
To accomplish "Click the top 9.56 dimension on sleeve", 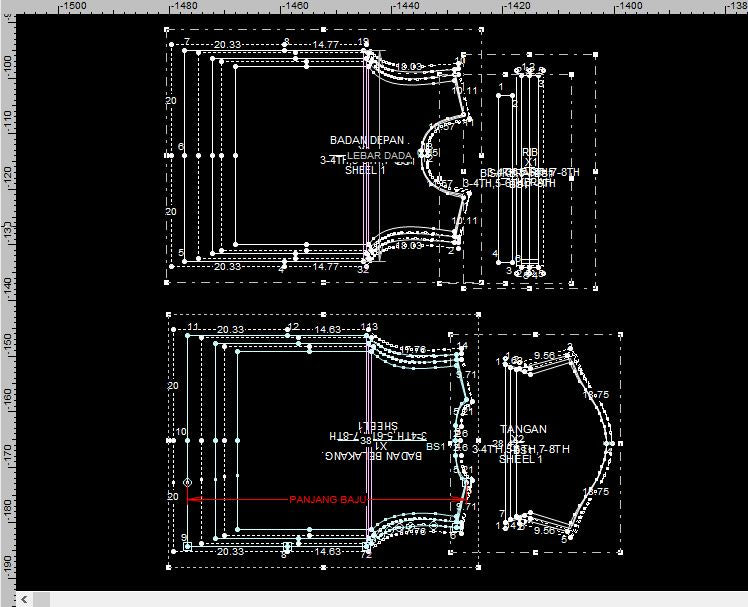I will 544,355.
